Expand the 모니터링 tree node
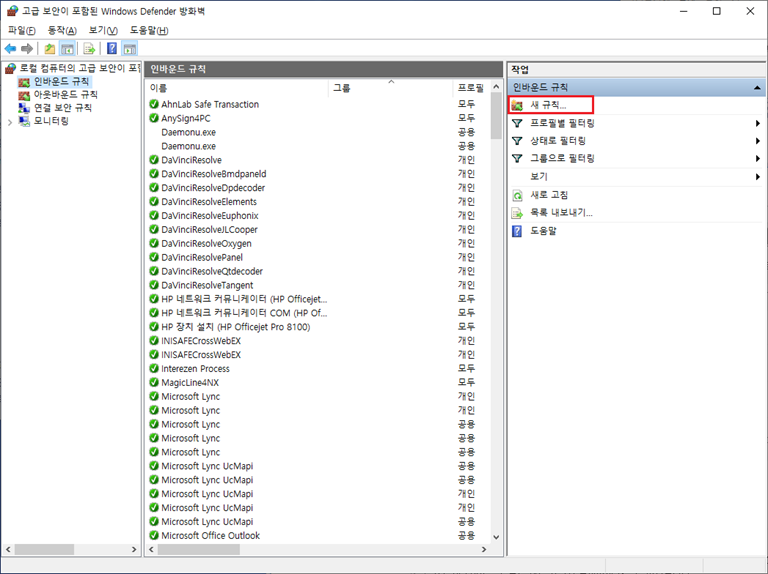 (x=10, y=122)
